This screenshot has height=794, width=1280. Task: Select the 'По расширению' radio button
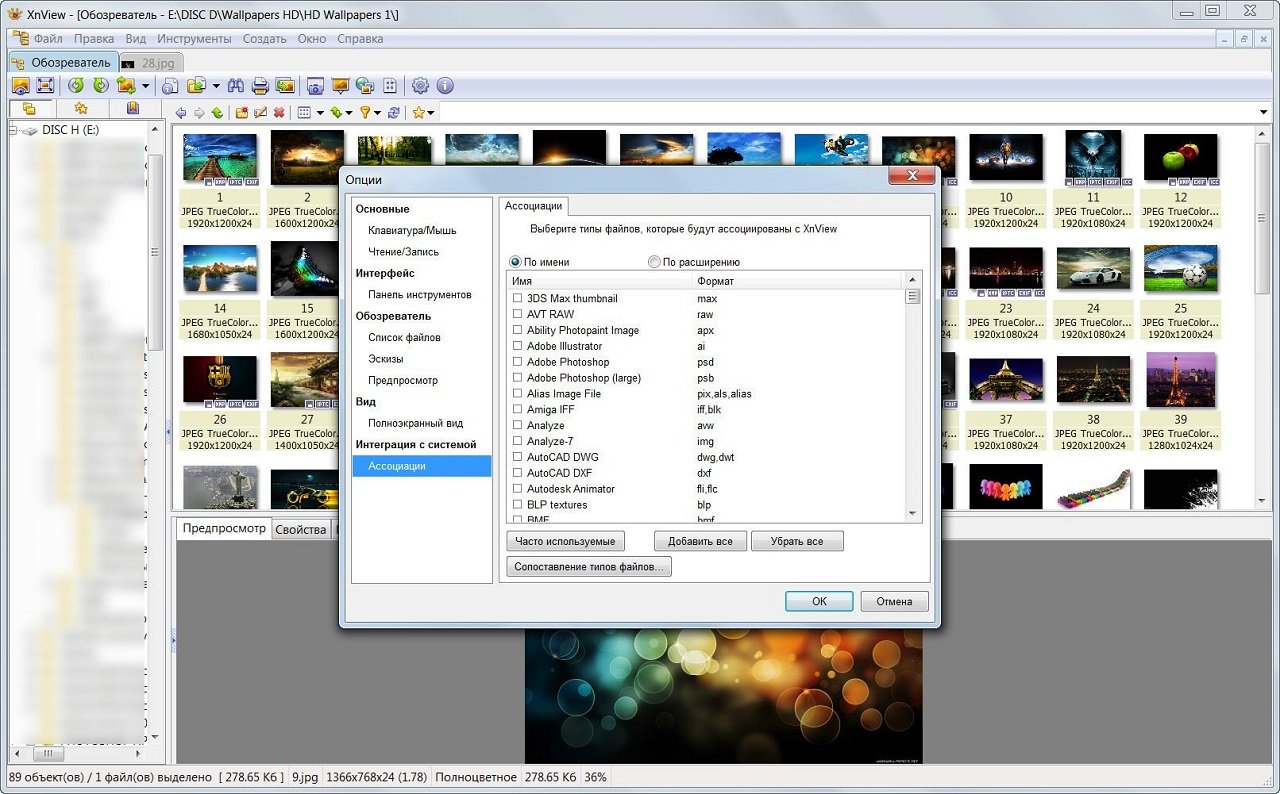[x=654, y=262]
